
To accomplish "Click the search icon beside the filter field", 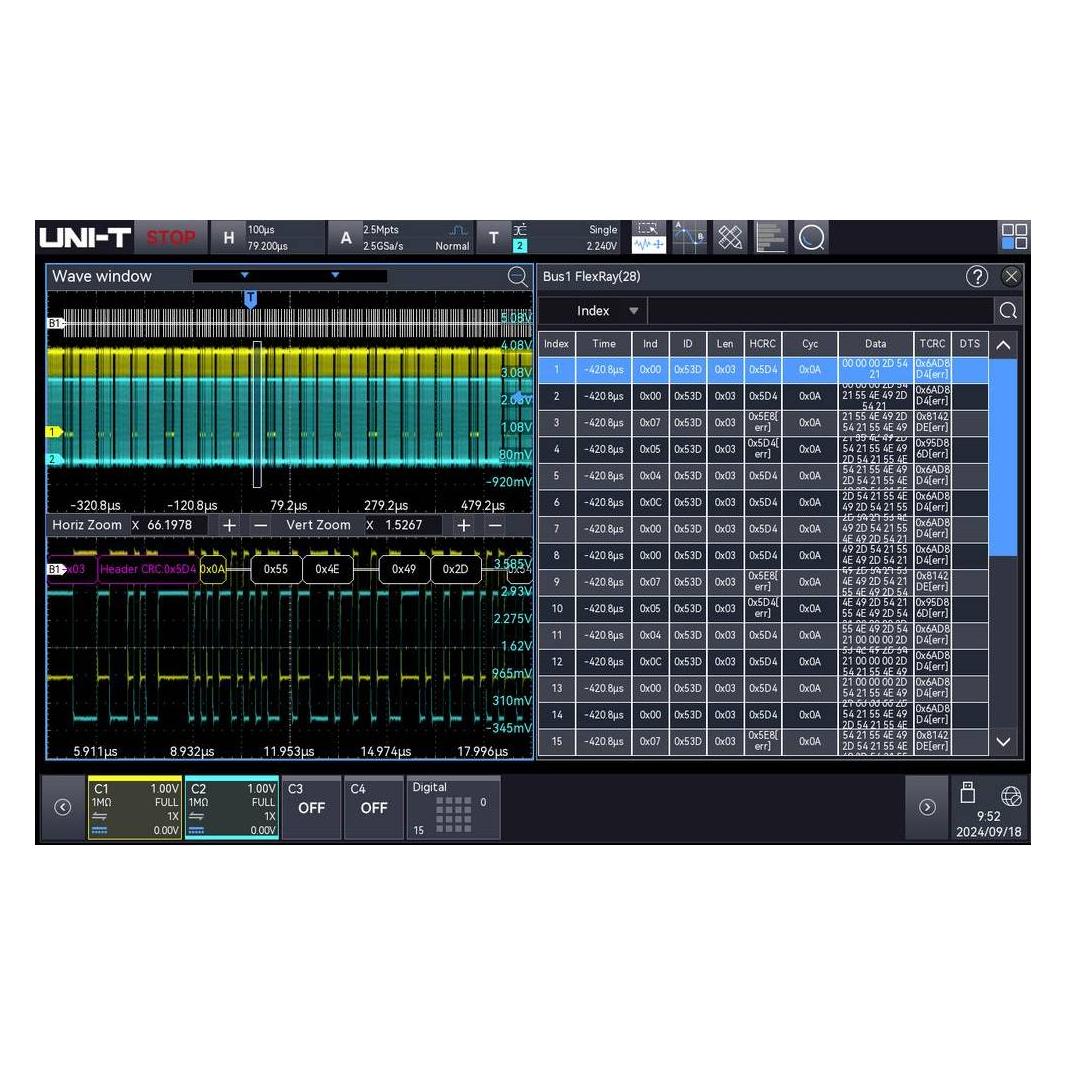I will (1008, 311).
